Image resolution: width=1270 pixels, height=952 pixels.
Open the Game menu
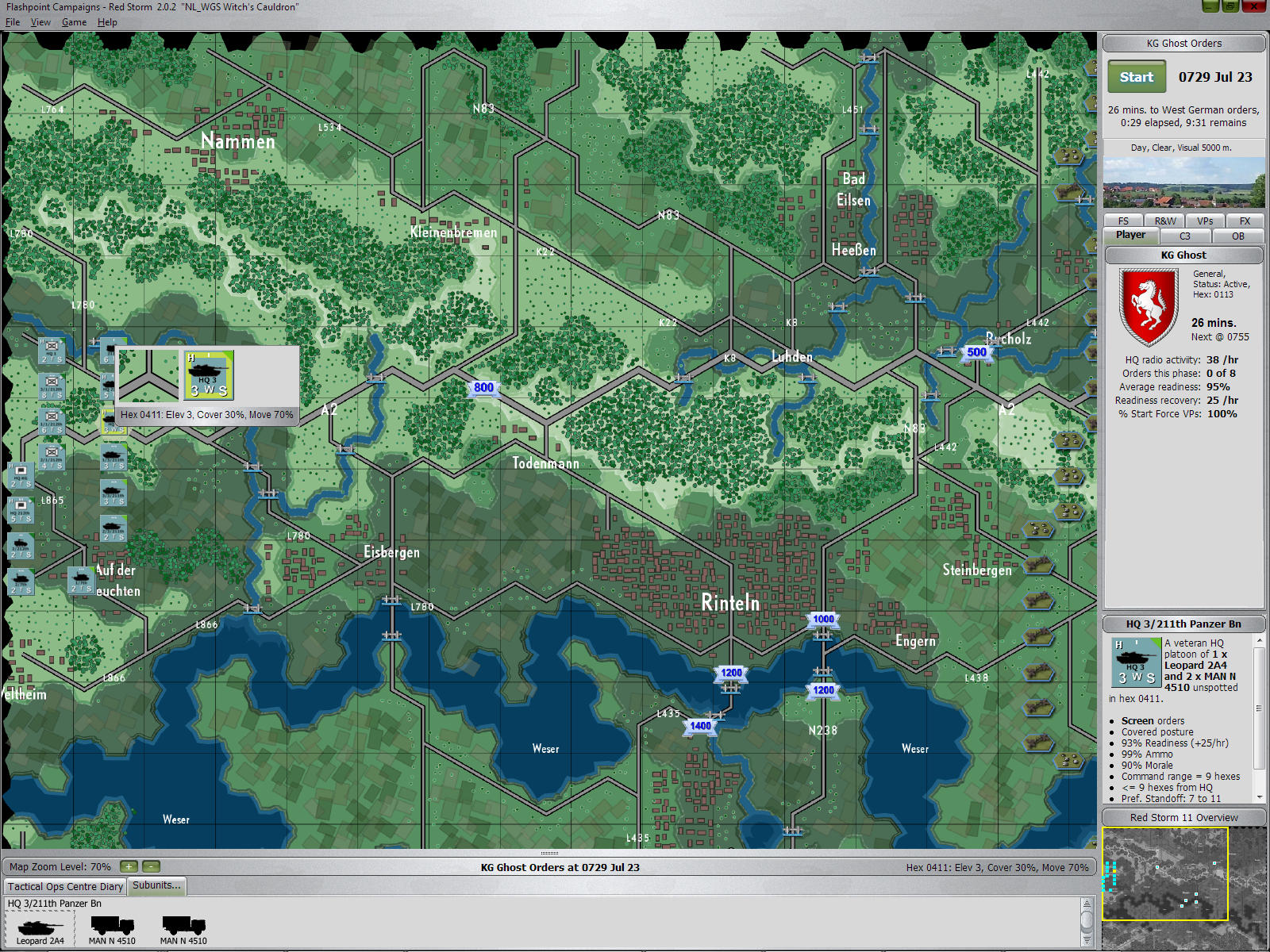[x=74, y=22]
